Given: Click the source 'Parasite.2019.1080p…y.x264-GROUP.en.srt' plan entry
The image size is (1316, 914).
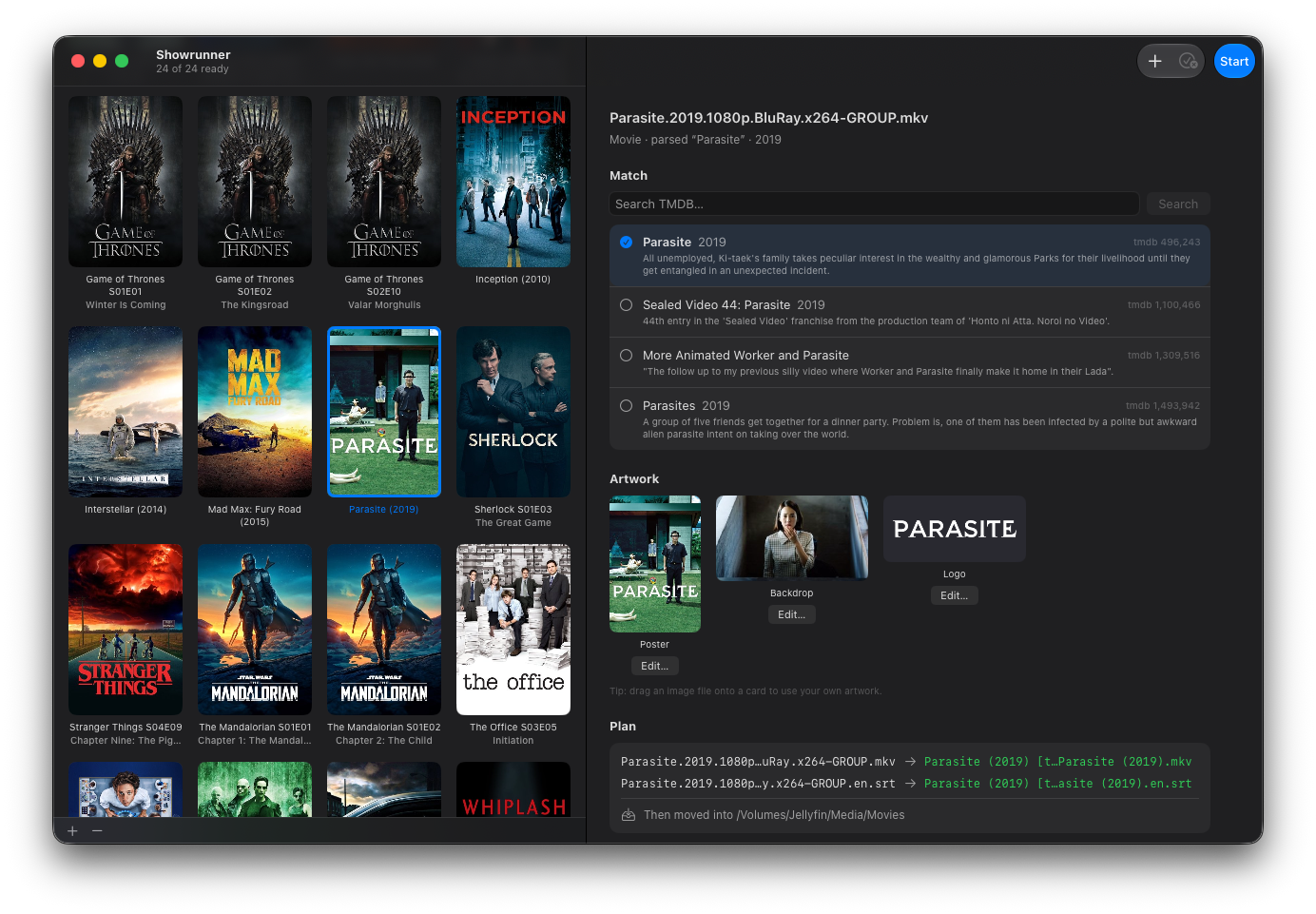Looking at the screenshot, I should pyautogui.click(x=758, y=784).
